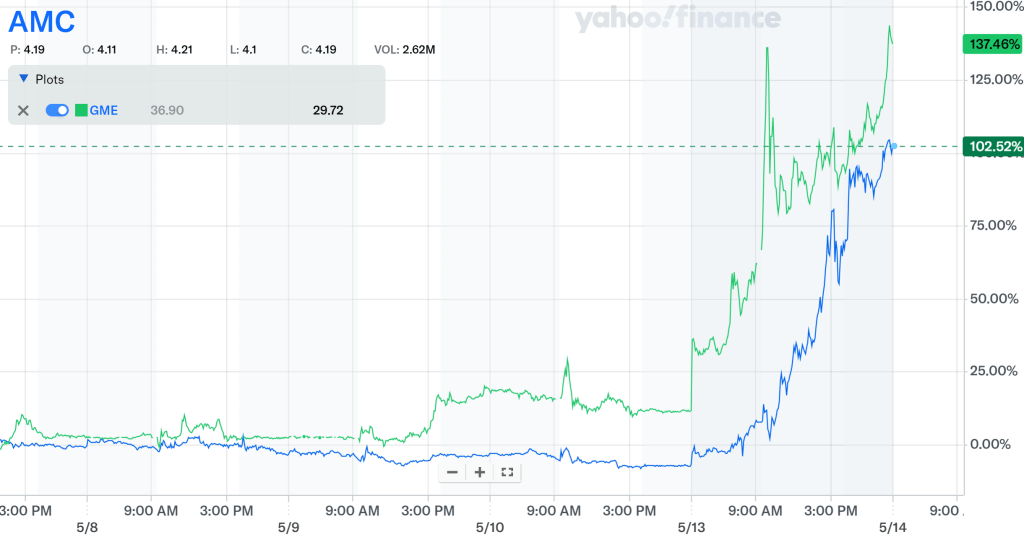
Task: Collapse the Plots panel triangle
Action: [x=24, y=79]
